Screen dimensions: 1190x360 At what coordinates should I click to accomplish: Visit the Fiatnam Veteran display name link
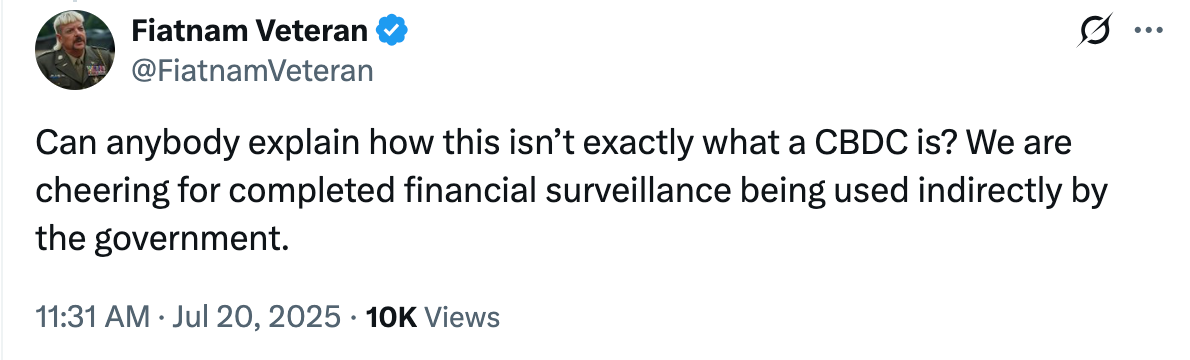[250, 31]
